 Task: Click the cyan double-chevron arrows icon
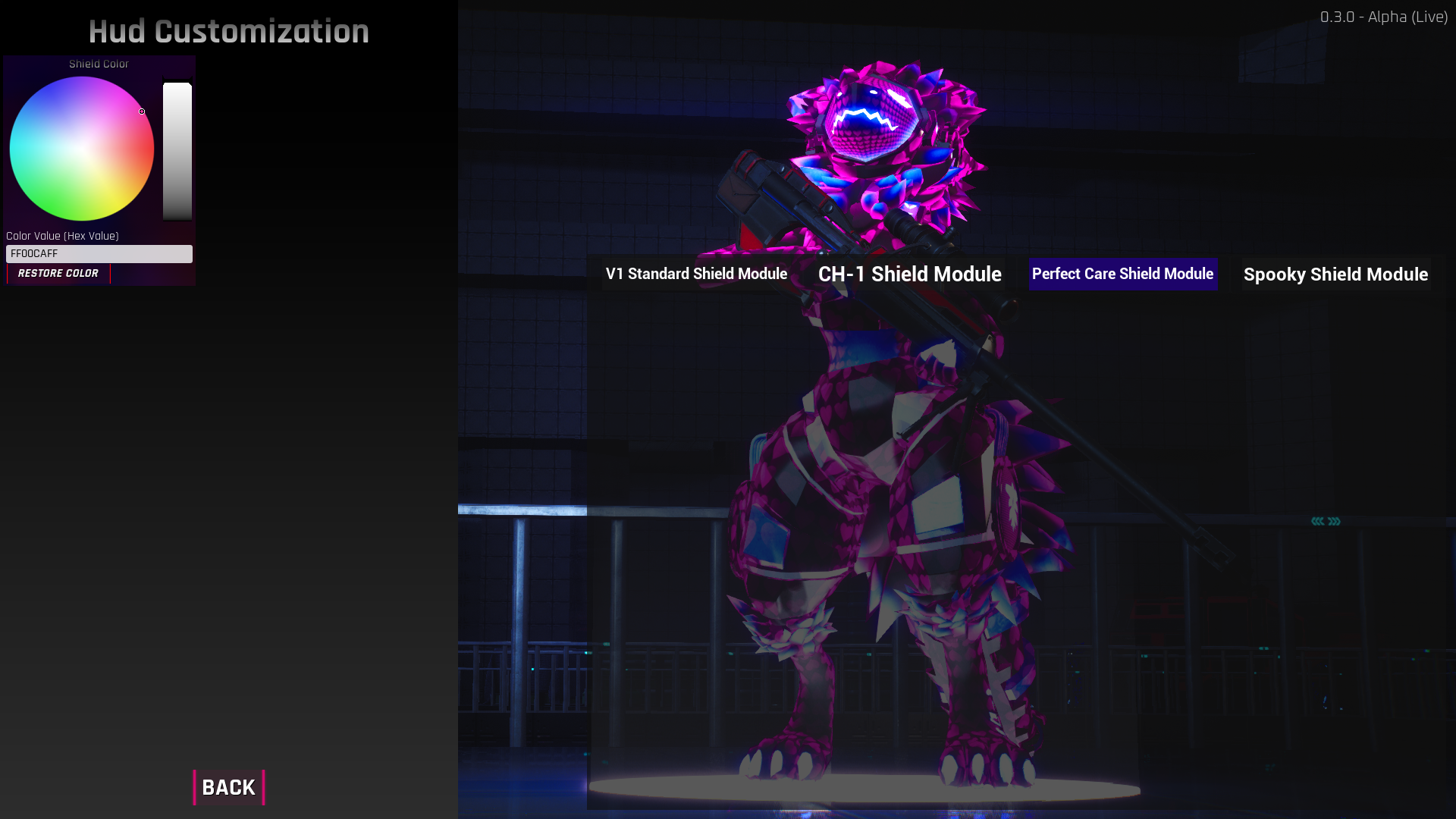click(1326, 521)
